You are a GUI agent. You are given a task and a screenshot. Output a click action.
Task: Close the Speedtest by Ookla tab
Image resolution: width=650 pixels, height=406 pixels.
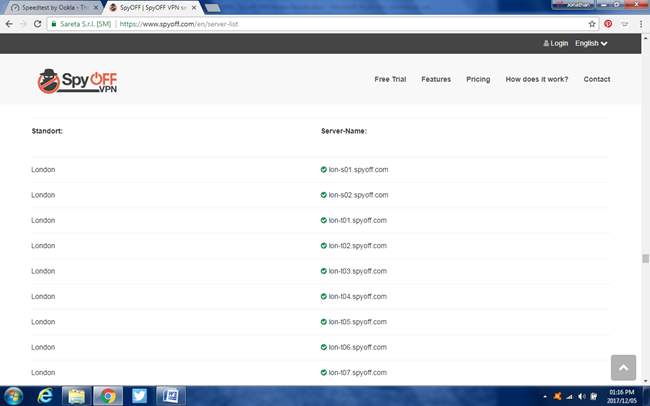pos(96,7)
